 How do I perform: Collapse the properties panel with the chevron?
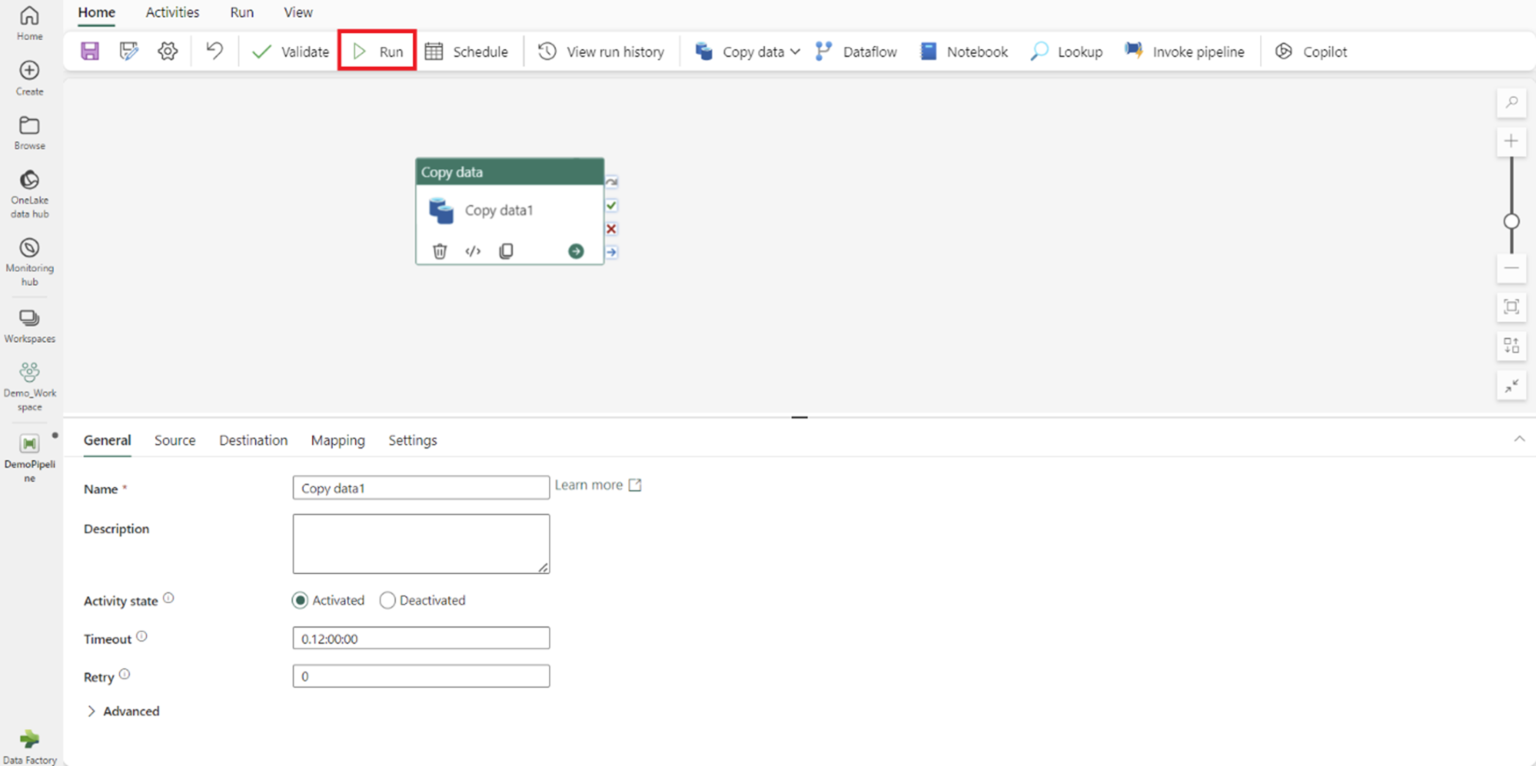(1520, 439)
